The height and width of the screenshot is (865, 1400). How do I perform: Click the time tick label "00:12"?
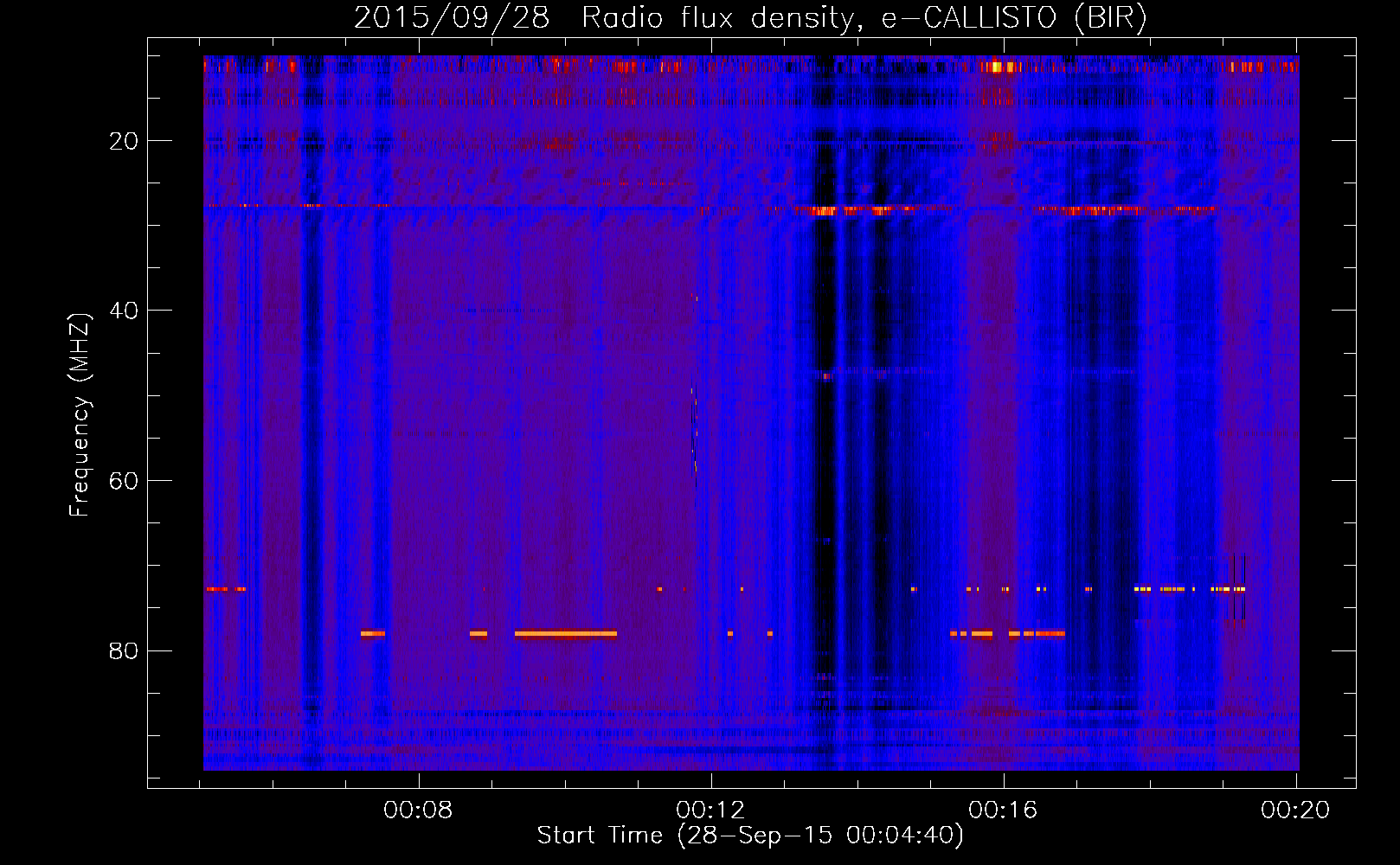pyautogui.click(x=711, y=810)
